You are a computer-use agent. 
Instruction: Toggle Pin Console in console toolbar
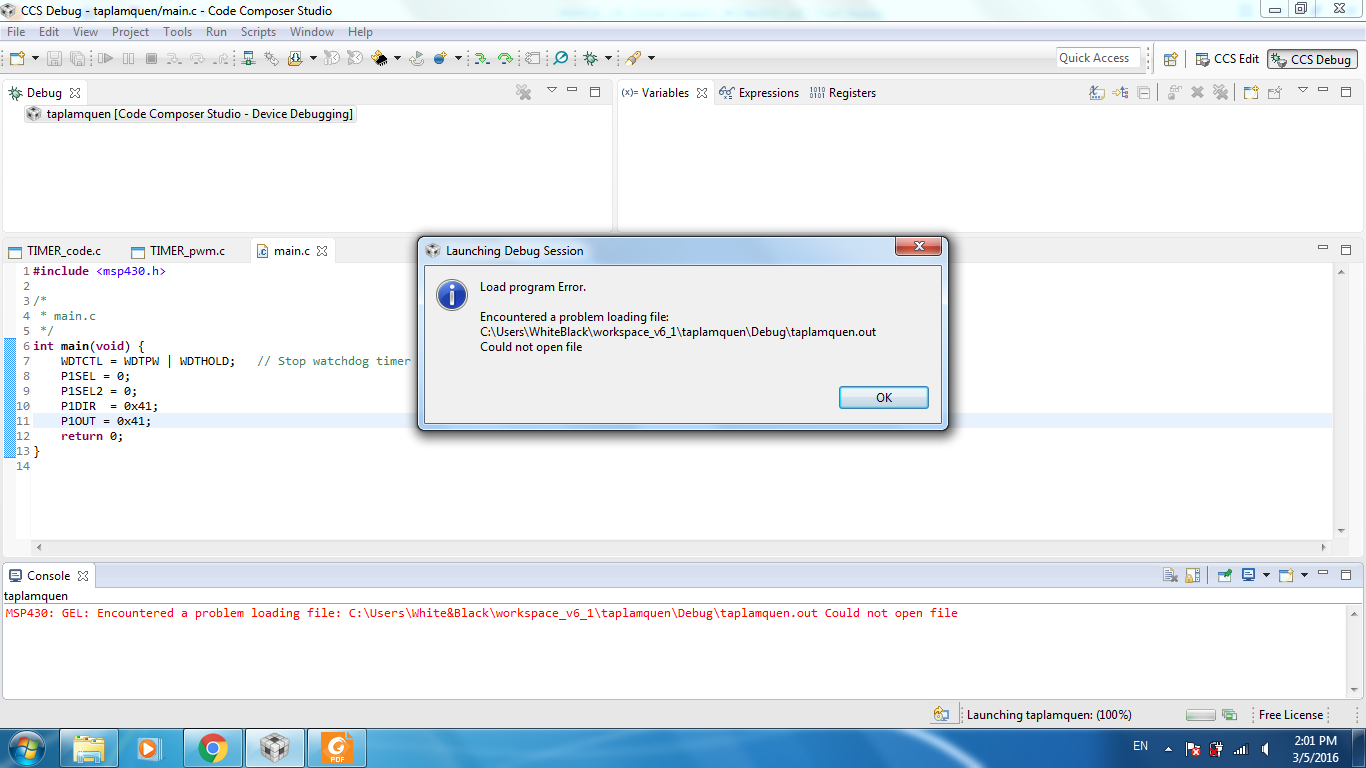coord(1224,575)
